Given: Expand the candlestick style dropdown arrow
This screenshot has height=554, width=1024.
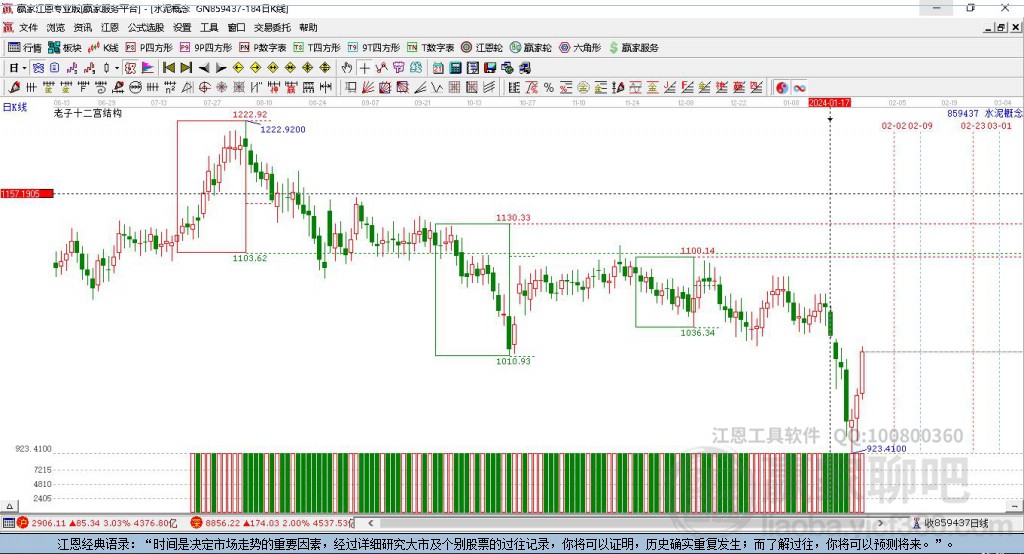Looking at the screenshot, I should click(117, 68).
